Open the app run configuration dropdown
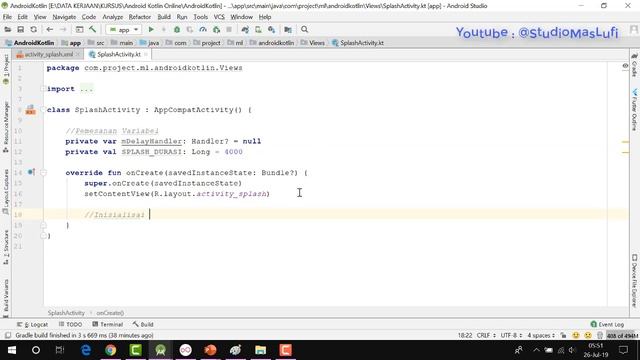Screen dimensions: 640x360 point(124,29)
